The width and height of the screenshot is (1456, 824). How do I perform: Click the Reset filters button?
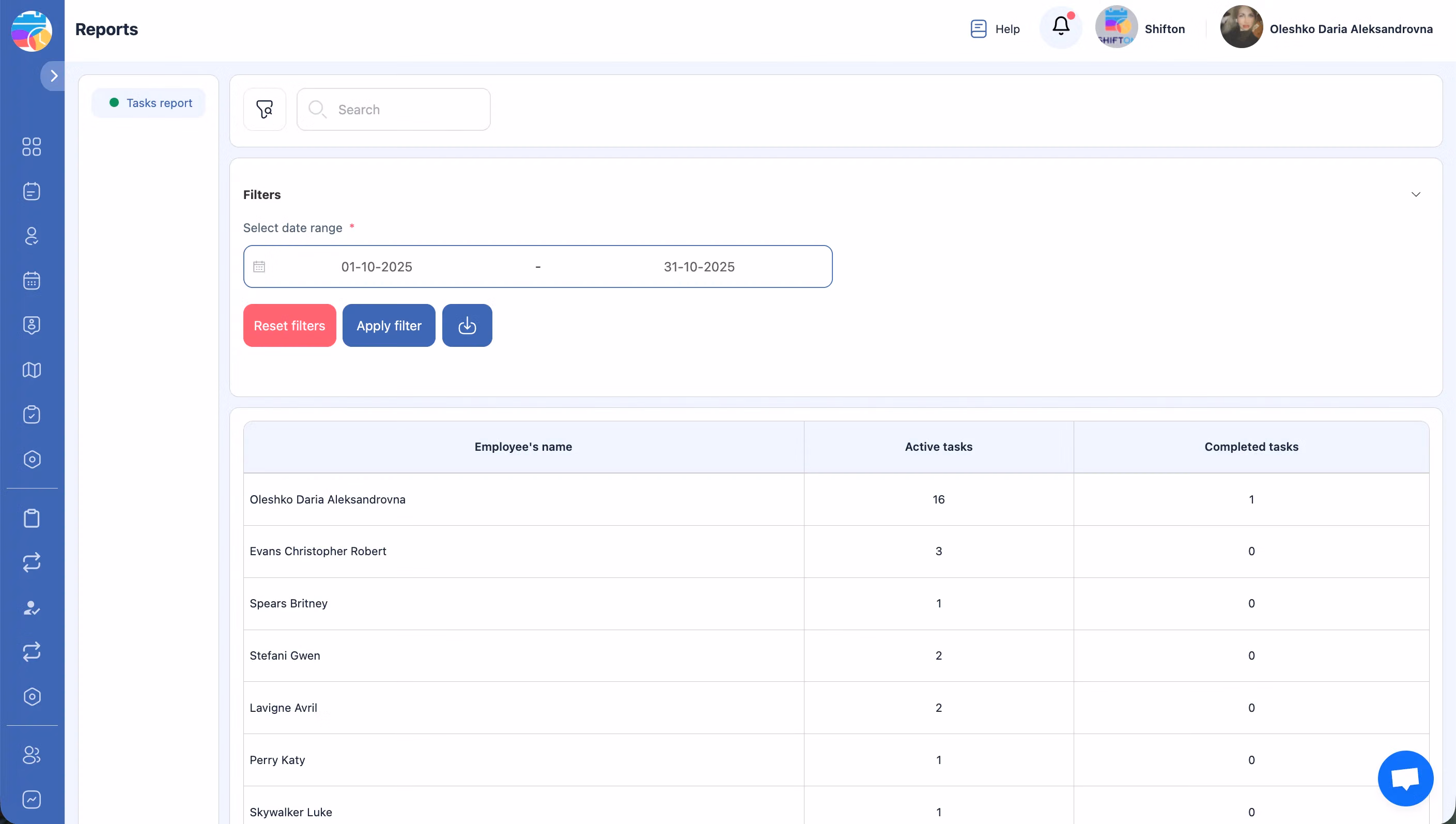pos(289,325)
